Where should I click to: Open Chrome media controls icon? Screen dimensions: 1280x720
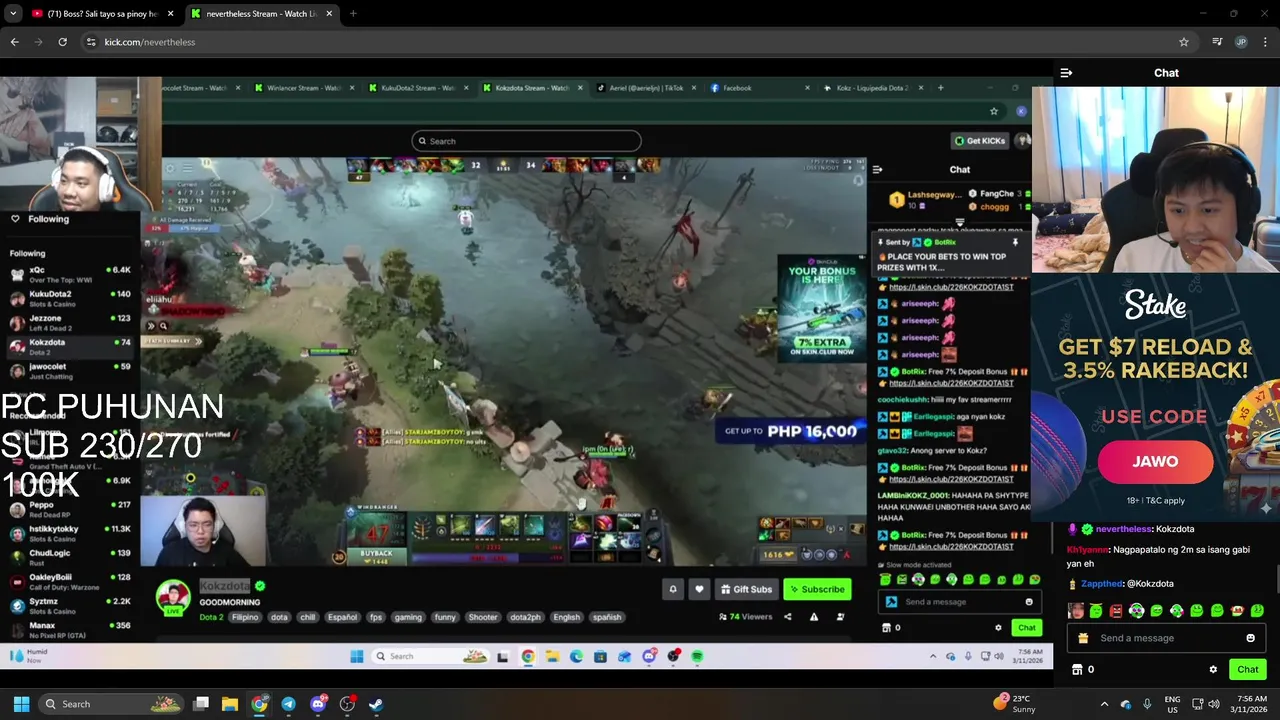point(1217,42)
